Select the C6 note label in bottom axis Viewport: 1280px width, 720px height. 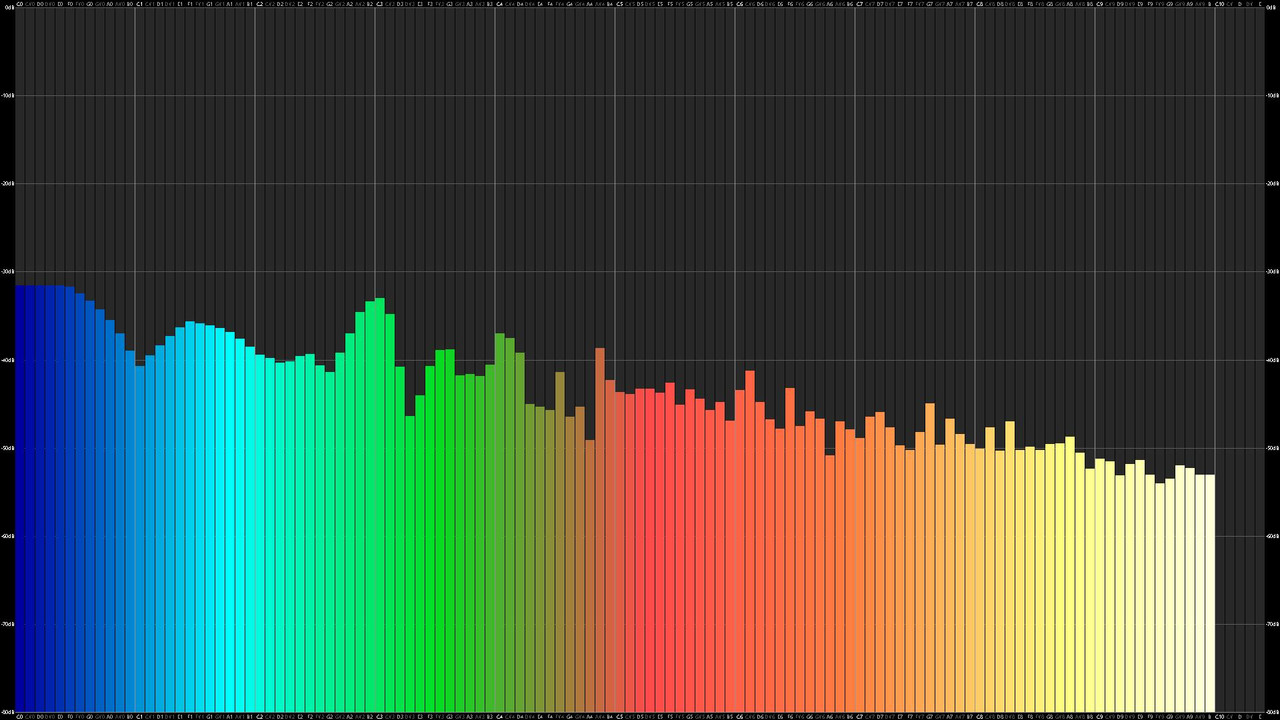(740, 716)
